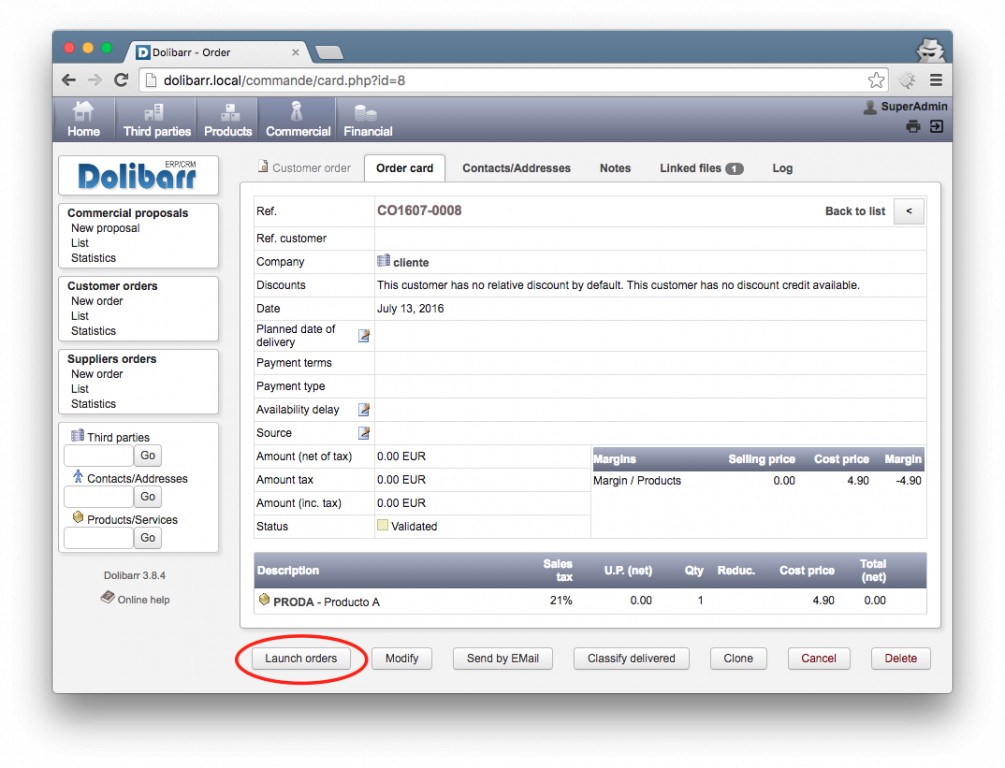Open the Products menu
Viewport: 1005px width, 768px height.
pyautogui.click(x=228, y=120)
